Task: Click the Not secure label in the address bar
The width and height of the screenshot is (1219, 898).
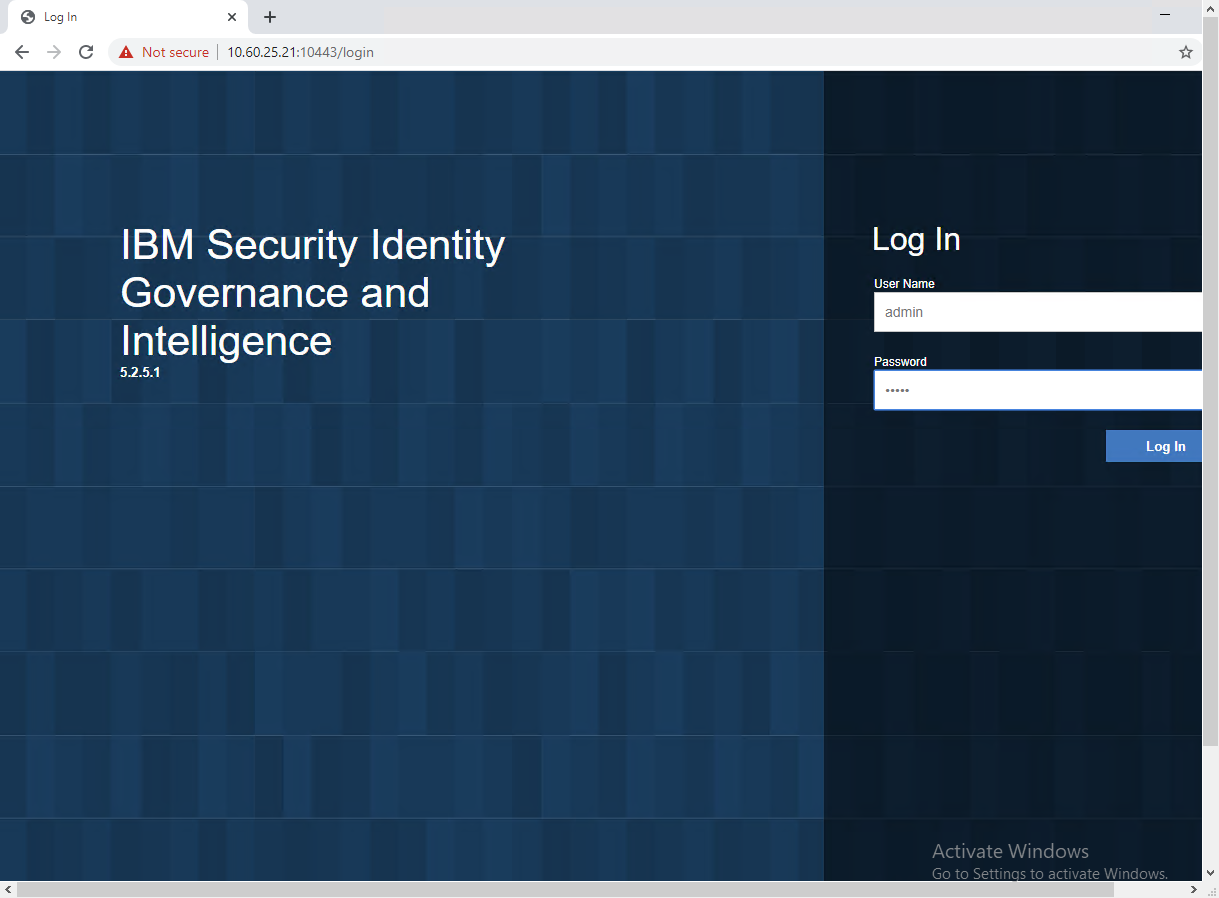Action: tap(175, 52)
